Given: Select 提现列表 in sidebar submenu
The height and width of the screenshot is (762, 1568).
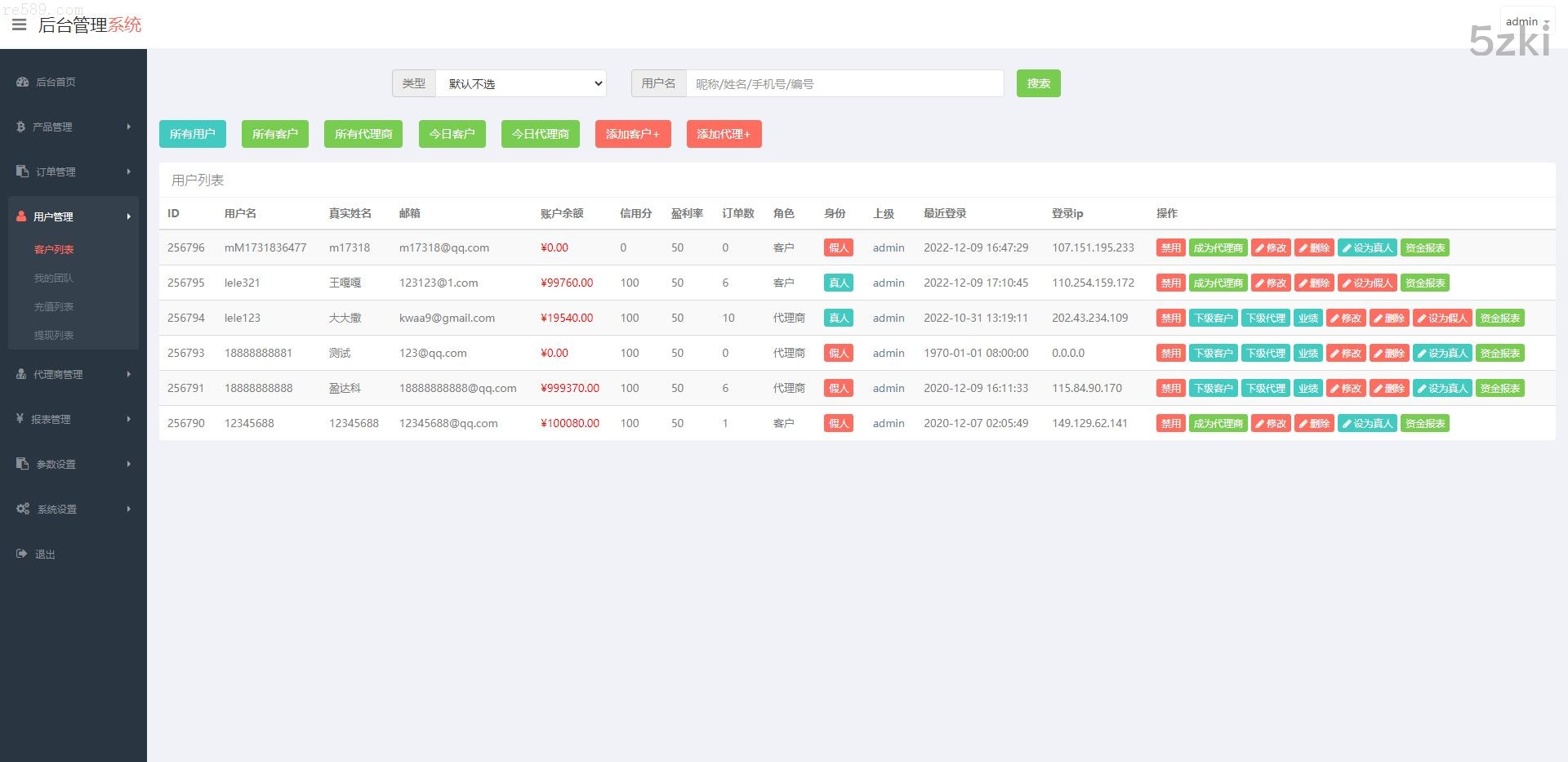Looking at the screenshot, I should pyautogui.click(x=54, y=336).
